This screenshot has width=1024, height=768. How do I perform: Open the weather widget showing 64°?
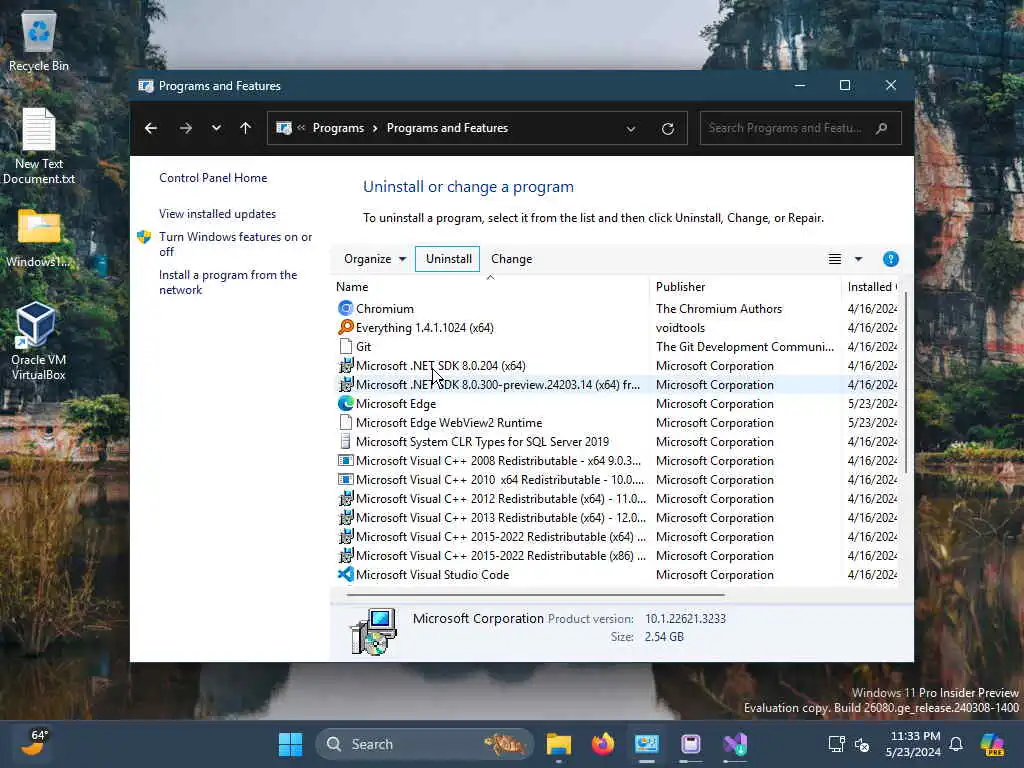pos(34,743)
